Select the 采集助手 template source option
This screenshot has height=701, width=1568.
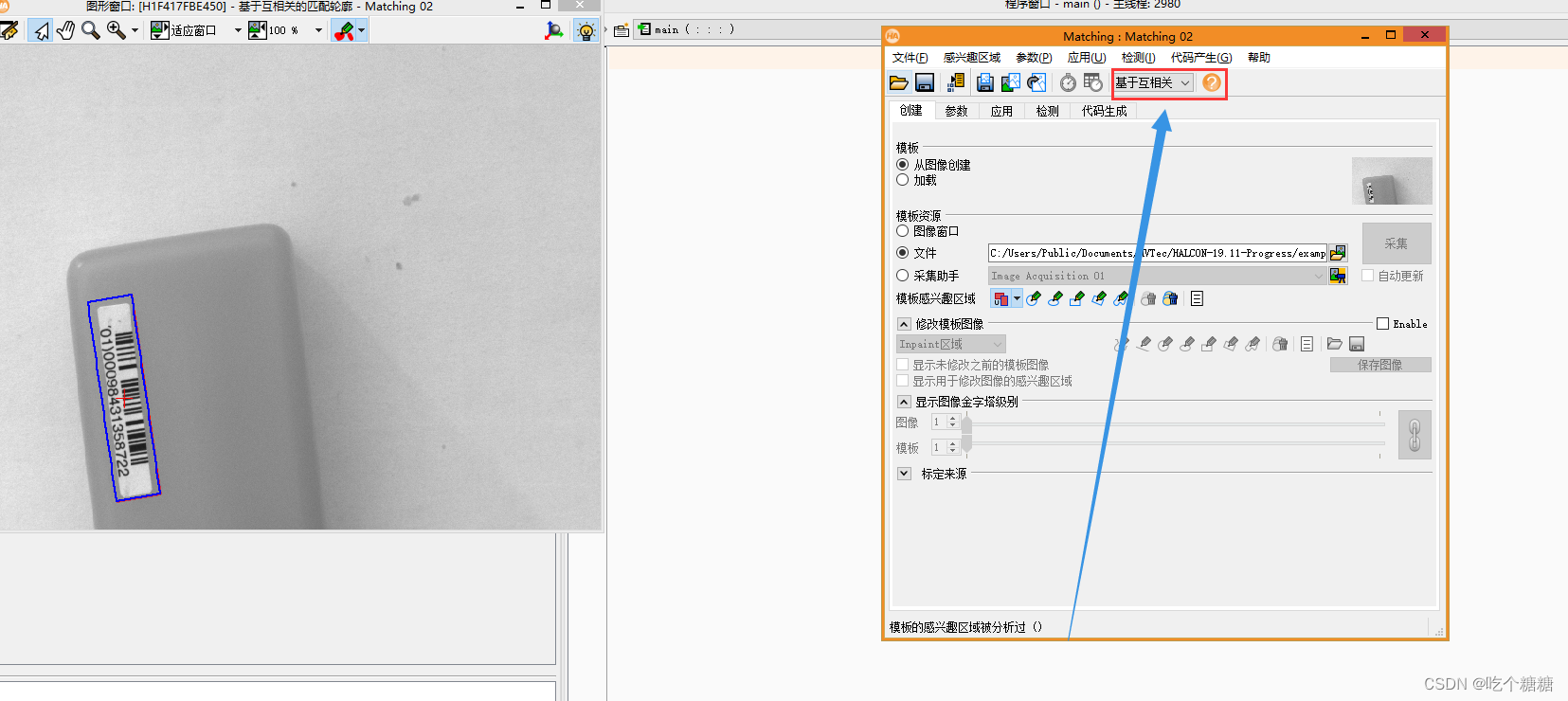point(902,276)
